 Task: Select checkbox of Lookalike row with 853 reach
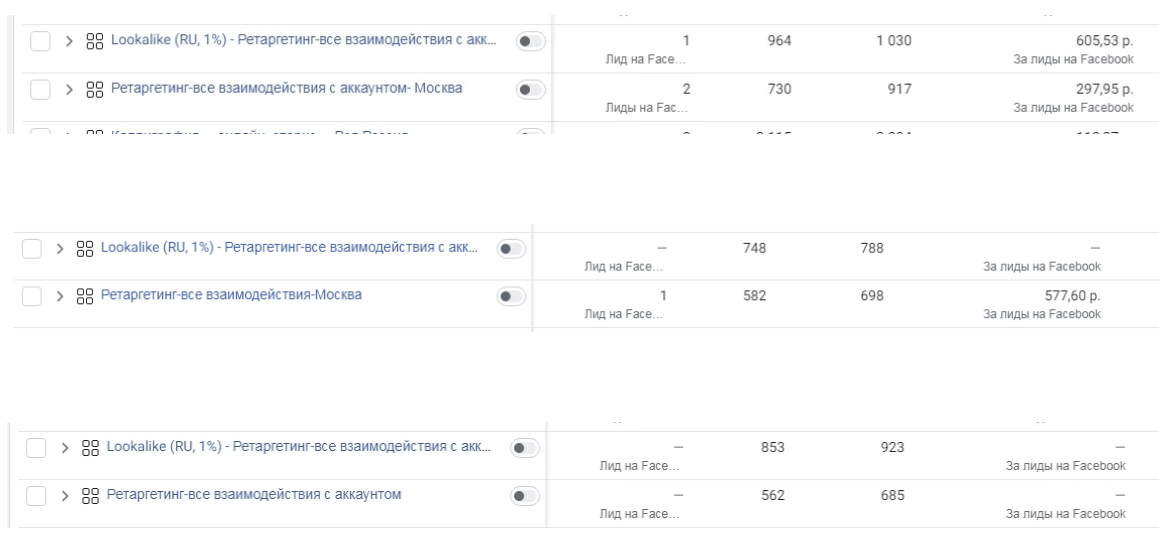(40, 447)
